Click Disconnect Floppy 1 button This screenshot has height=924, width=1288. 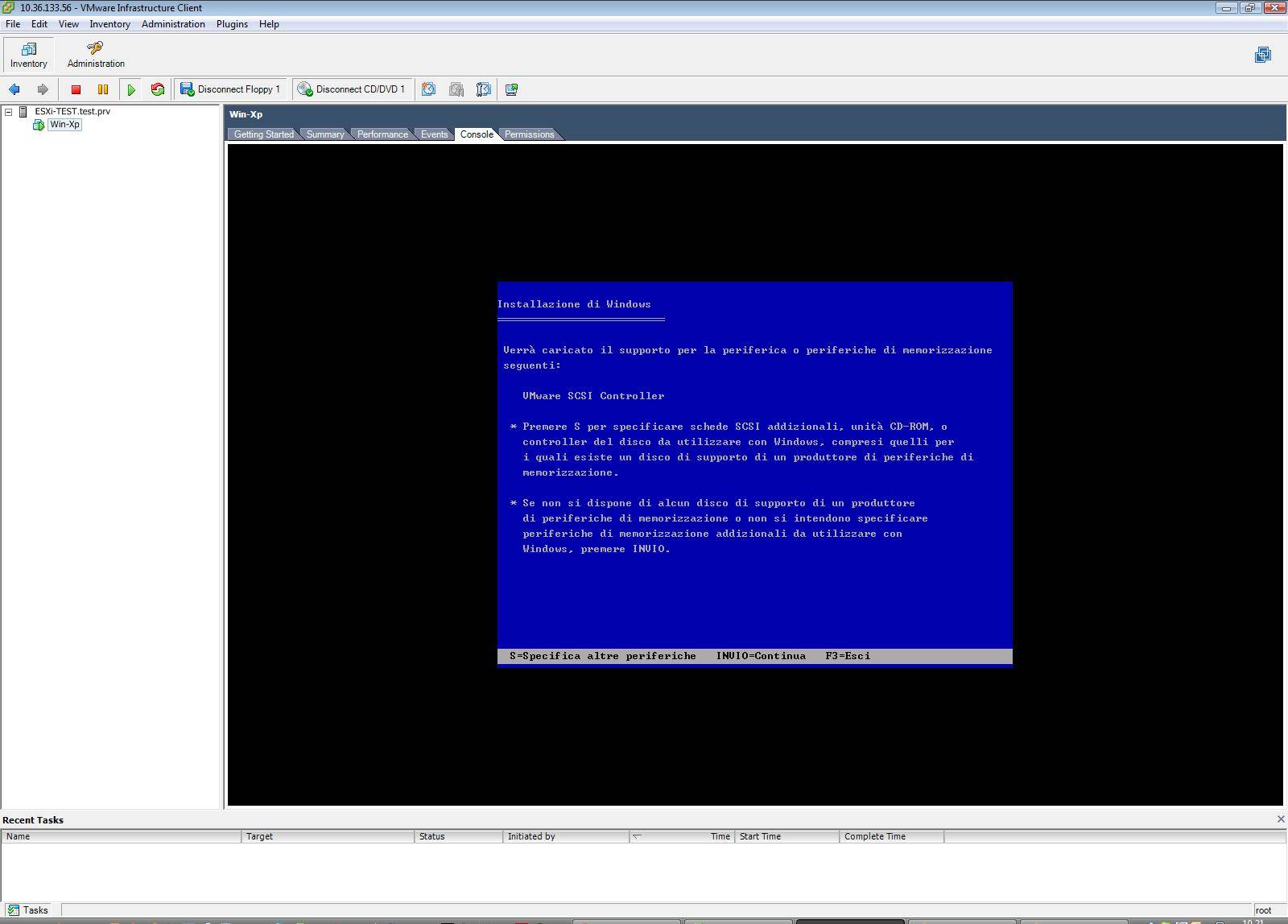[x=230, y=89]
